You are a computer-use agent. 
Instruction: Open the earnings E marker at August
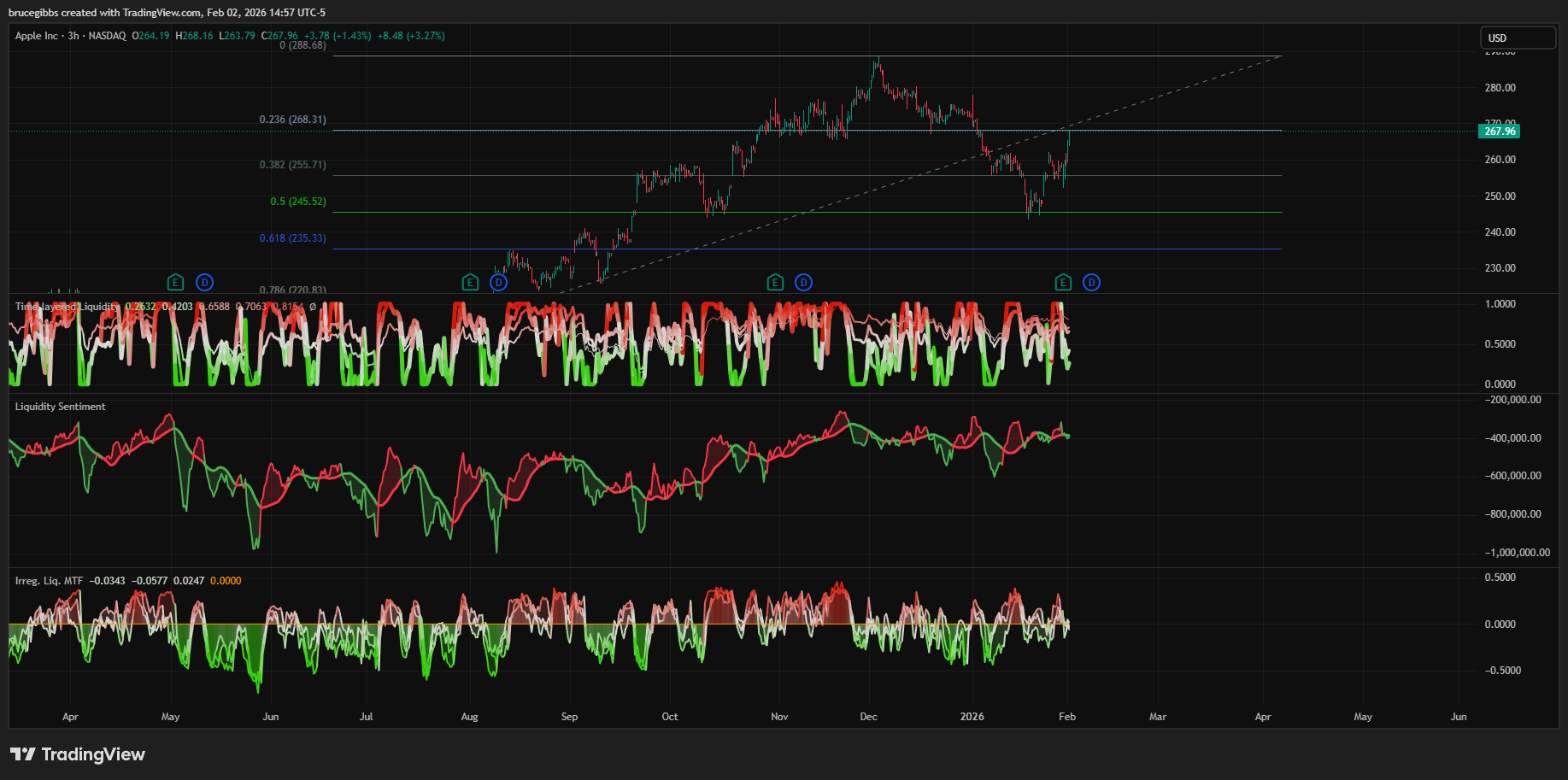470,283
